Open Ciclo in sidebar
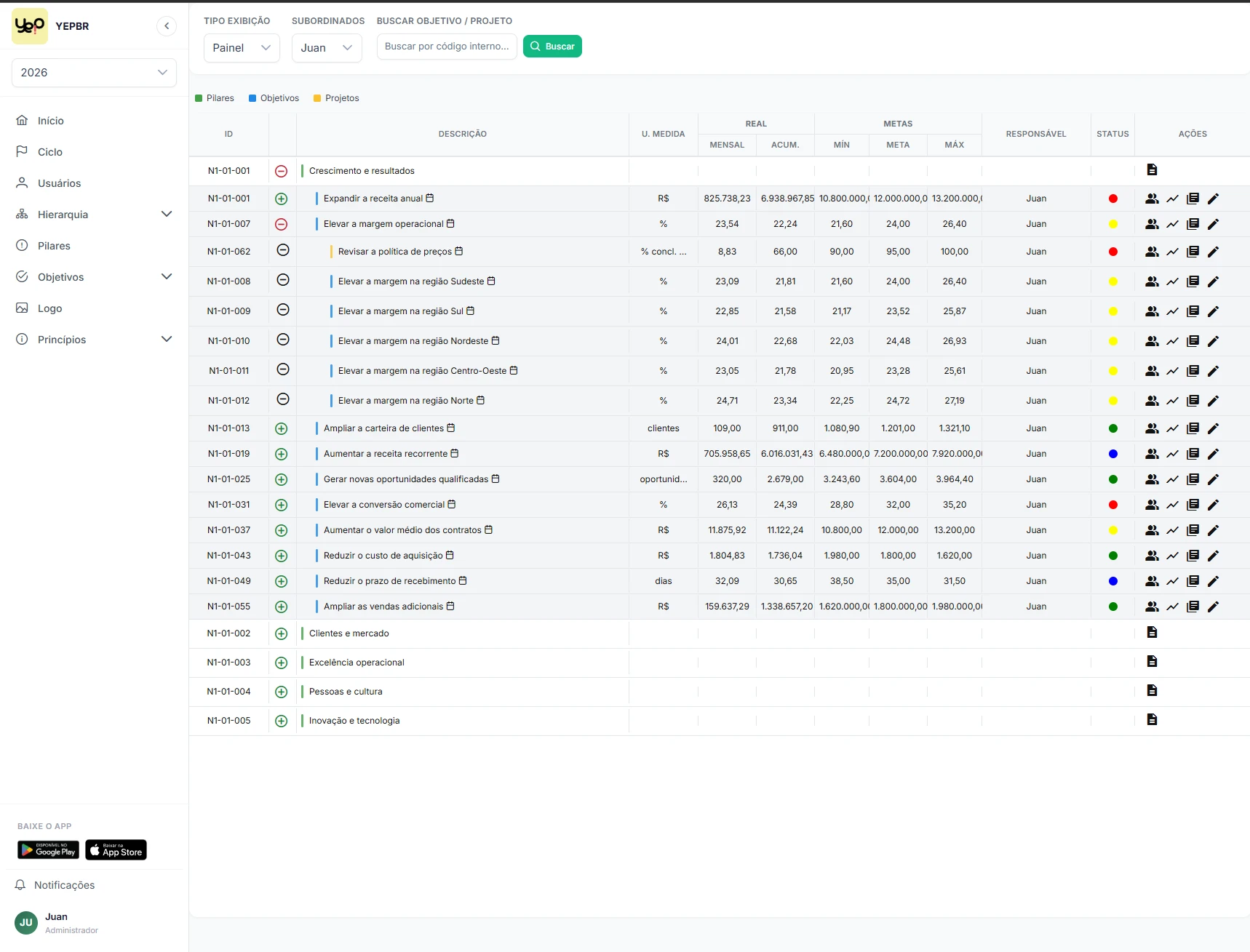The width and height of the screenshot is (1250, 952). point(49,152)
